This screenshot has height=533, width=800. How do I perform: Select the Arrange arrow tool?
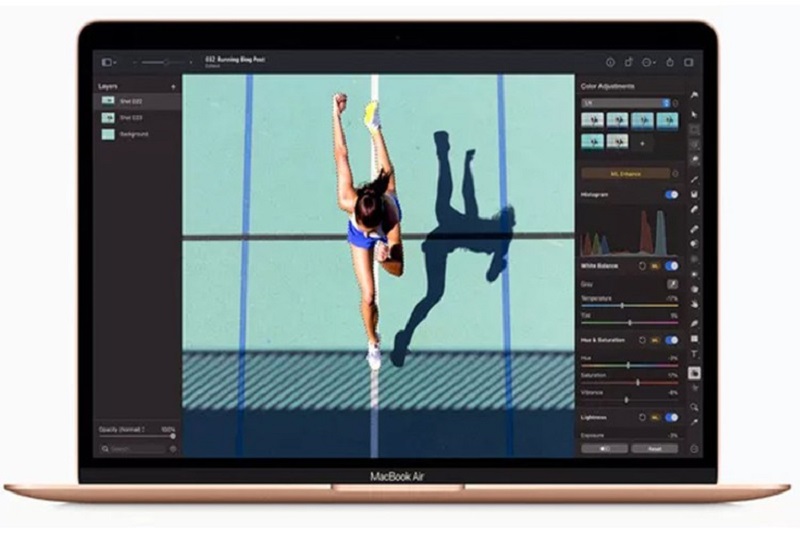click(x=694, y=114)
